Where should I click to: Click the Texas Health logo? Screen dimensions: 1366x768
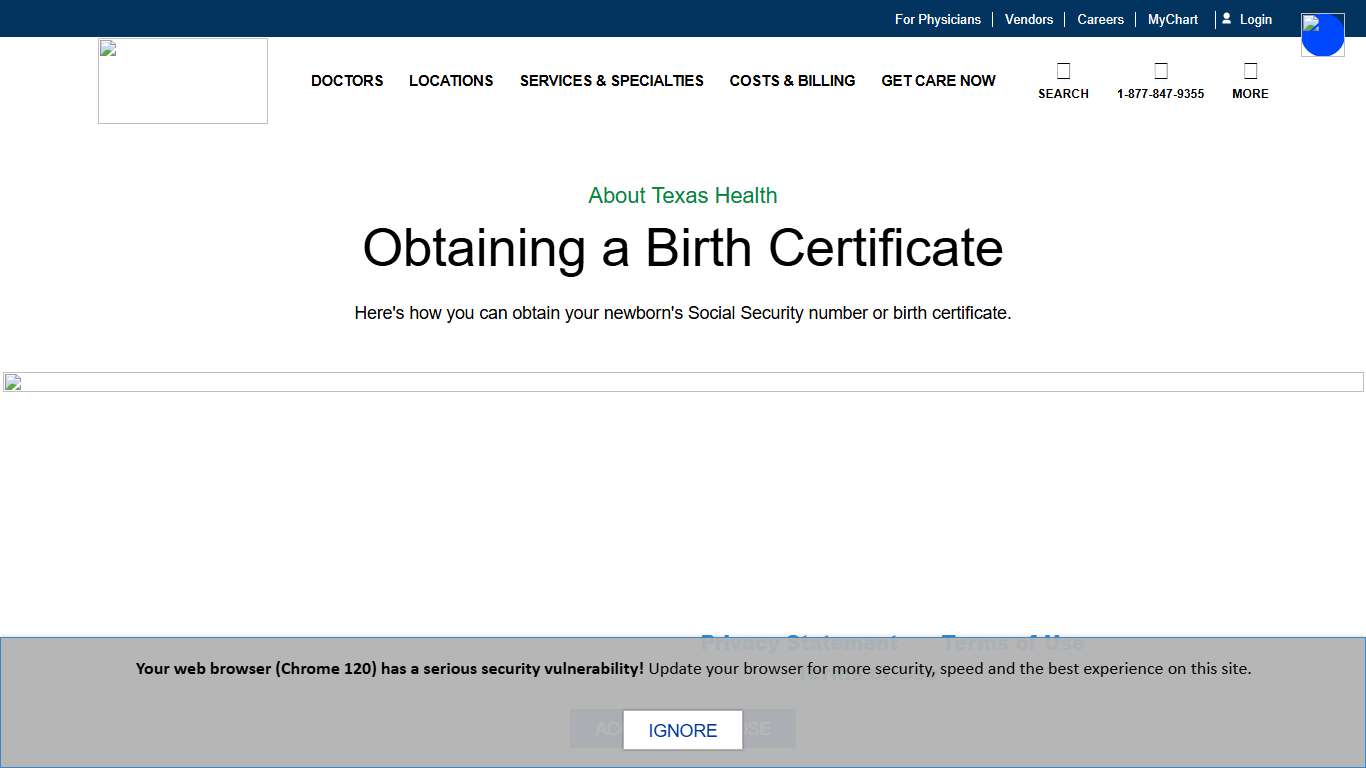pyautogui.click(x=182, y=80)
